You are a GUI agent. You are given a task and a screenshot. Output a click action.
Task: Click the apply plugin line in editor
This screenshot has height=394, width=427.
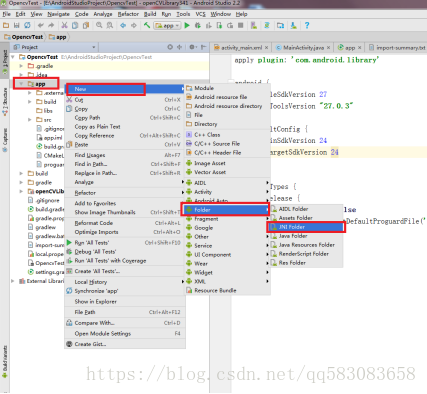[x=307, y=60]
